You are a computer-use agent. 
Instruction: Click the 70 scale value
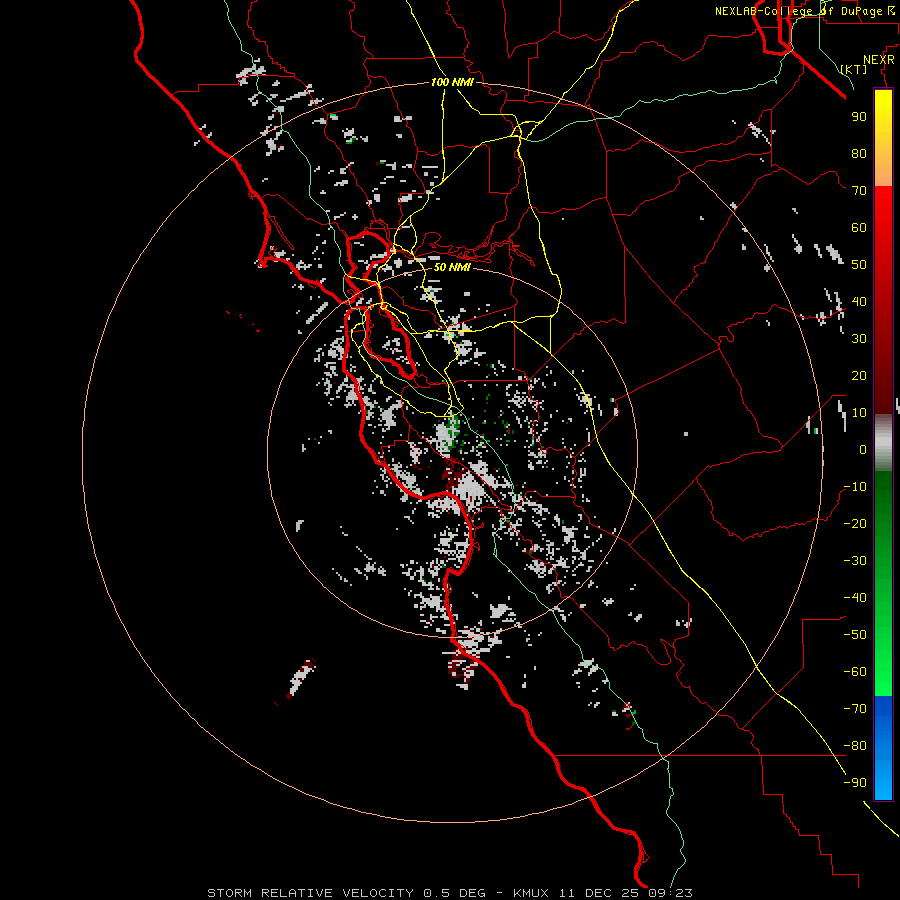(859, 191)
